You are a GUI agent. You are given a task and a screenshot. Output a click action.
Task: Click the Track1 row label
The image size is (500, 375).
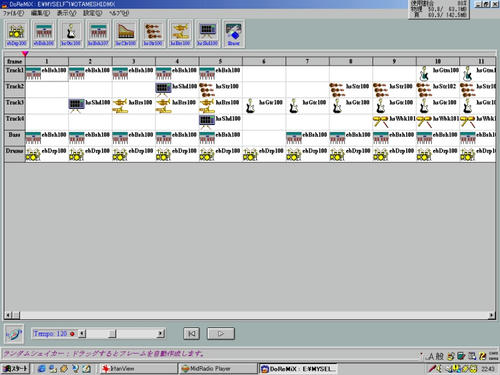15,74
